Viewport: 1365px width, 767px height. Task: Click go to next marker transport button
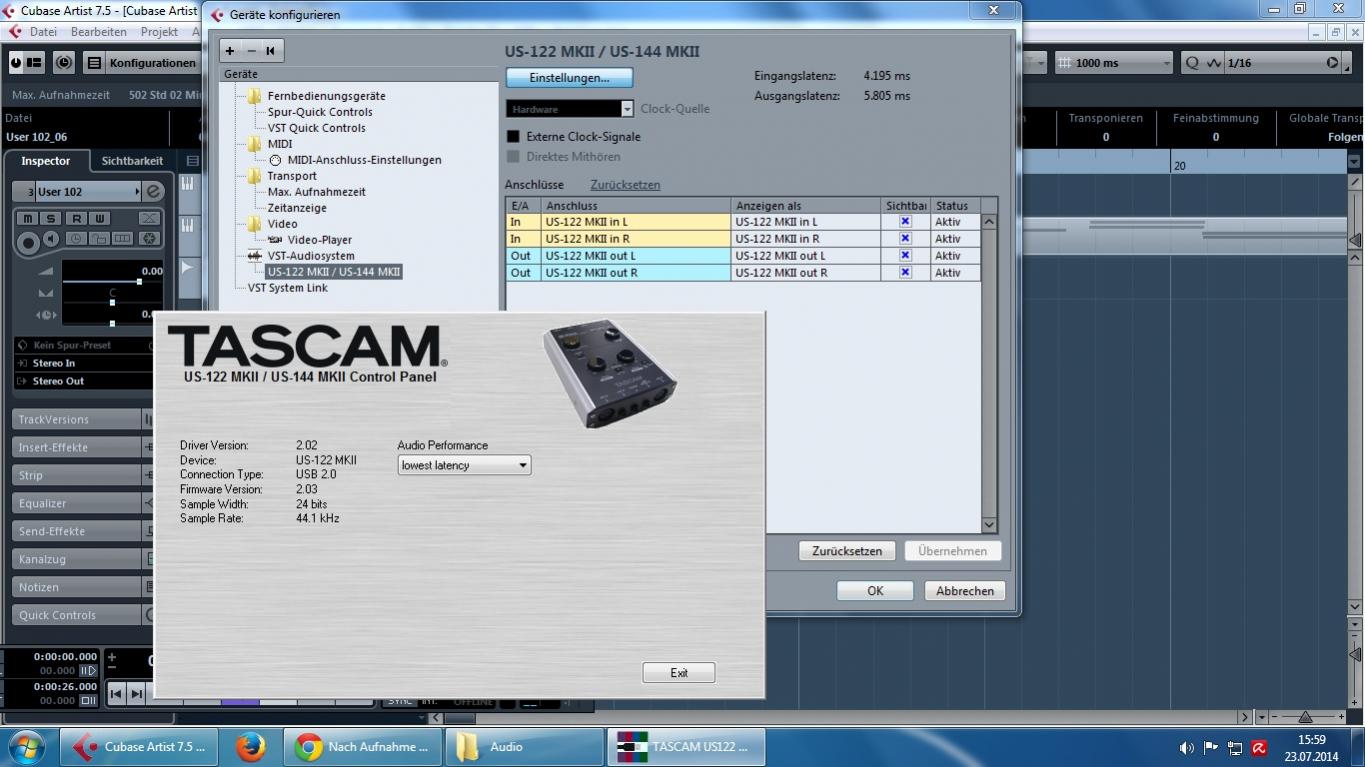pyautogui.click(x=137, y=693)
